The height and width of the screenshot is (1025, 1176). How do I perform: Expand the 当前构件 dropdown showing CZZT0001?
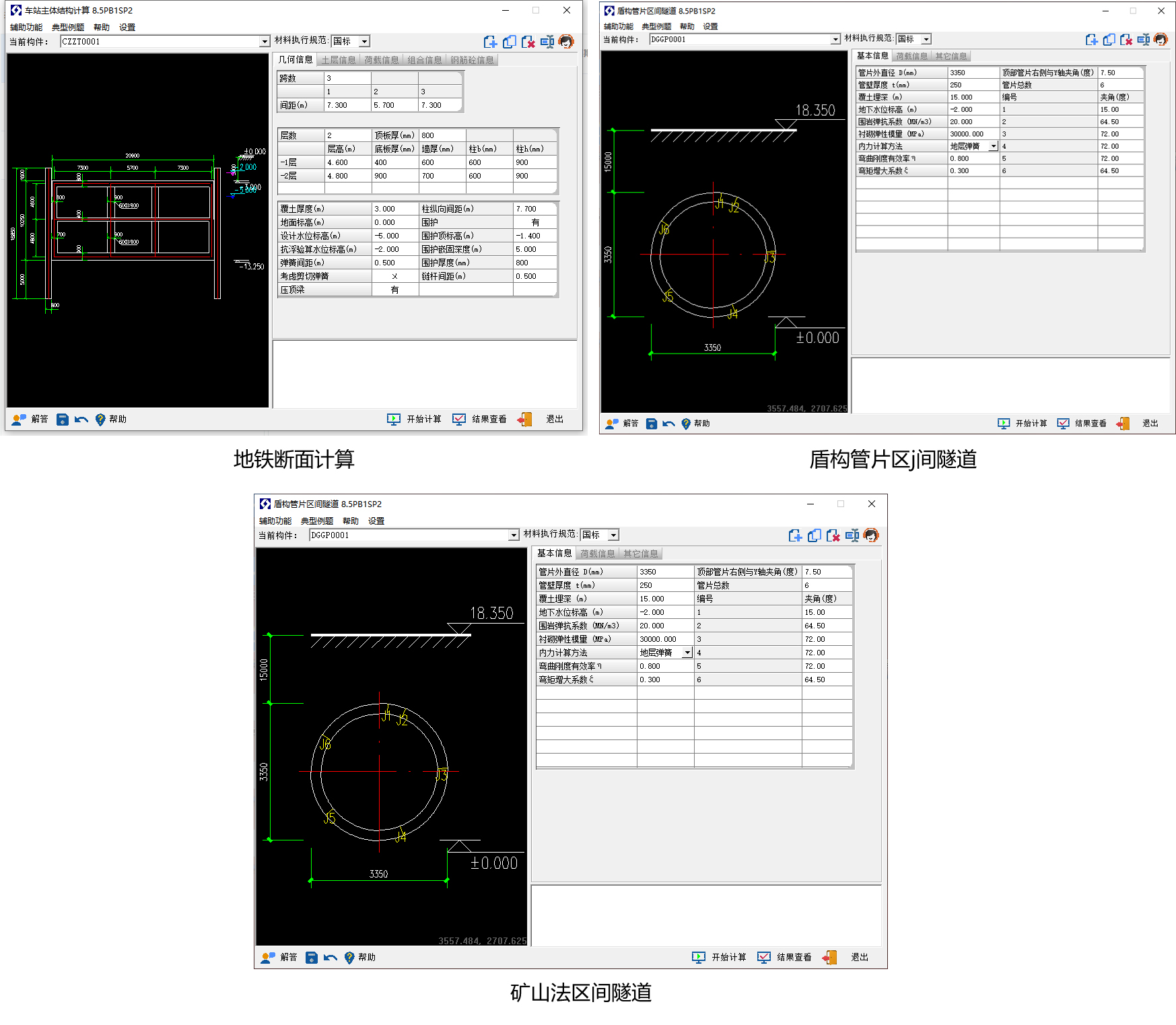(265, 42)
